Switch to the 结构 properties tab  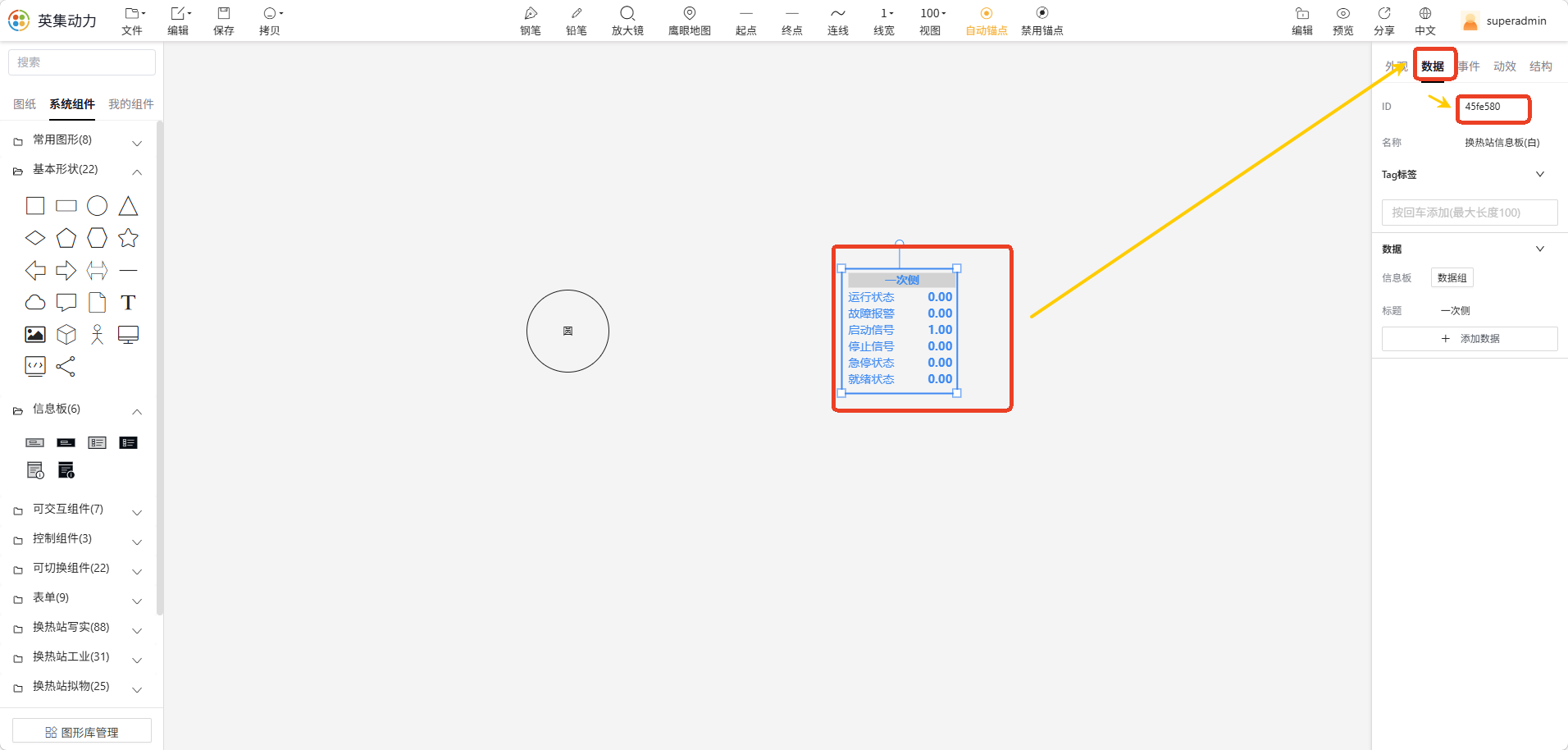click(x=1541, y=66)
